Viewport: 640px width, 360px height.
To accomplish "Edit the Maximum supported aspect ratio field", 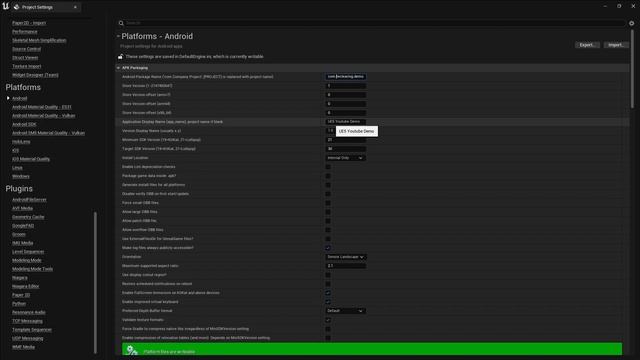I will click(345, 266).
